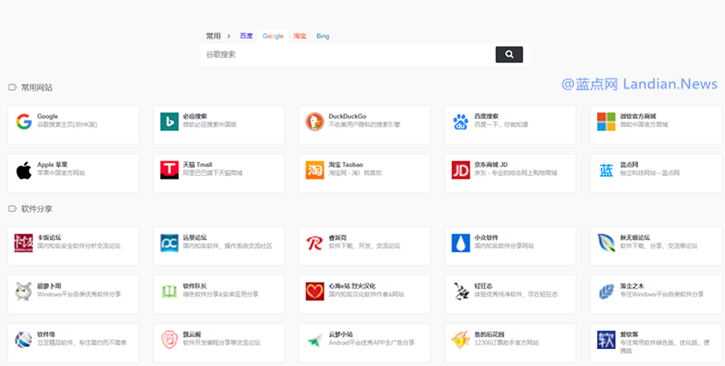Click the 云梦小站 green paper plane icon
Image resolution: width=725 pixels, height=366 pixels.
[x=315, y=341]
